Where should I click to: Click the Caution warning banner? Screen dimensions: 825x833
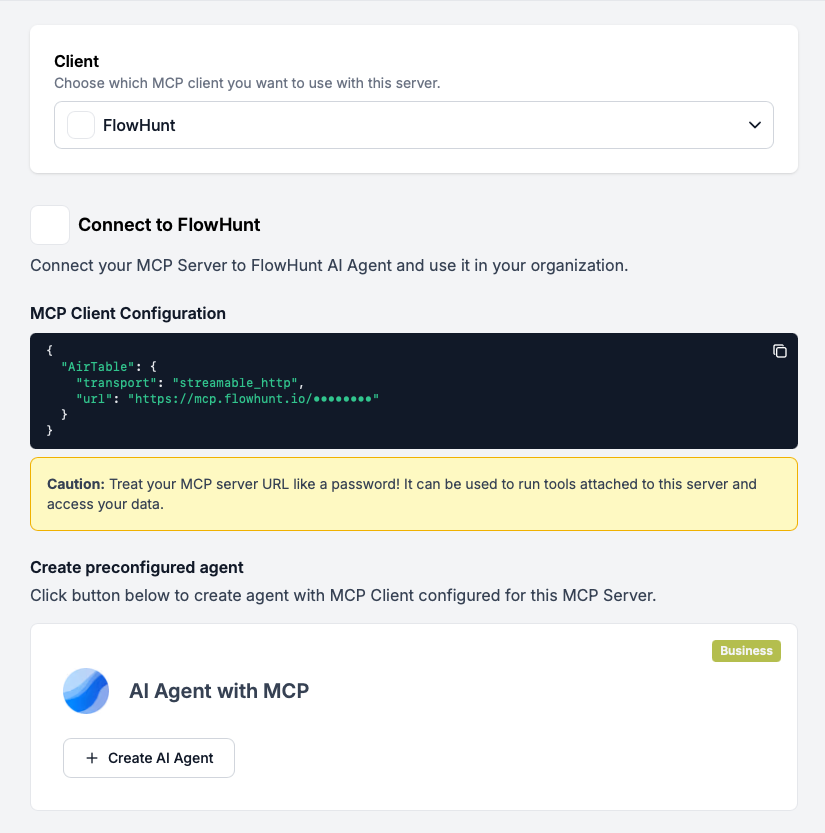[413, 493]
